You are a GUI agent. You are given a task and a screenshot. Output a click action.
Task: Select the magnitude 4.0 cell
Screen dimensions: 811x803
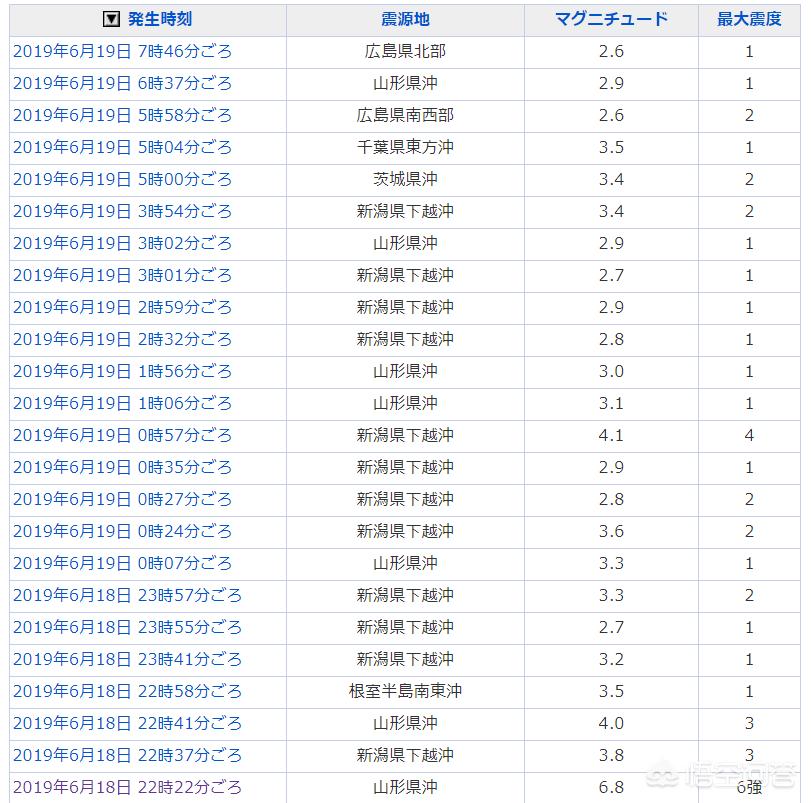611,724
